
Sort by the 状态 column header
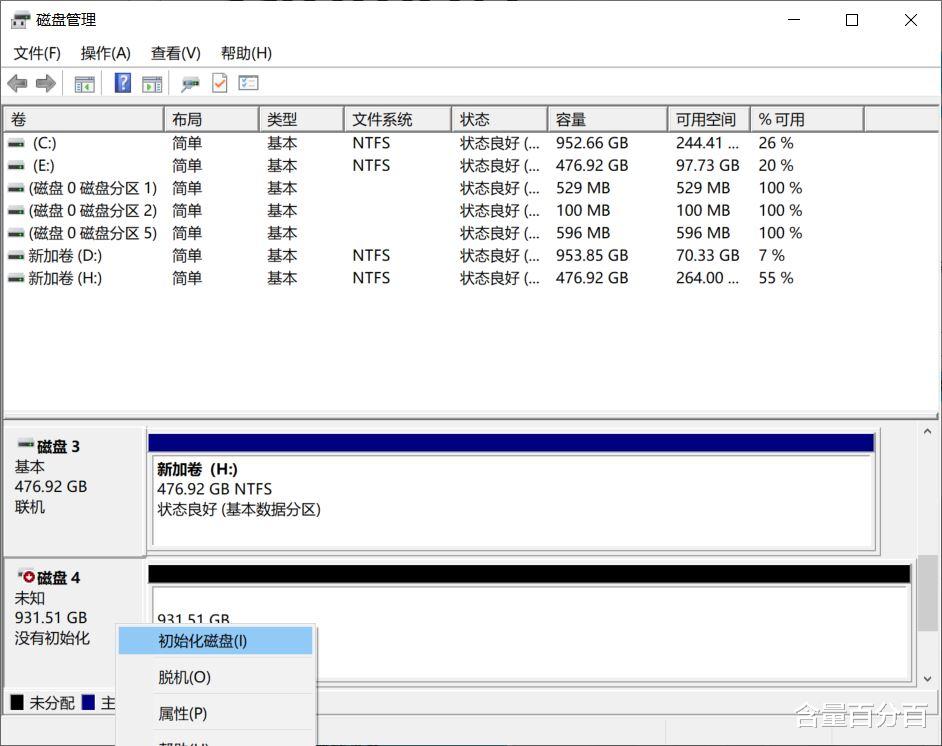(499, 120)
